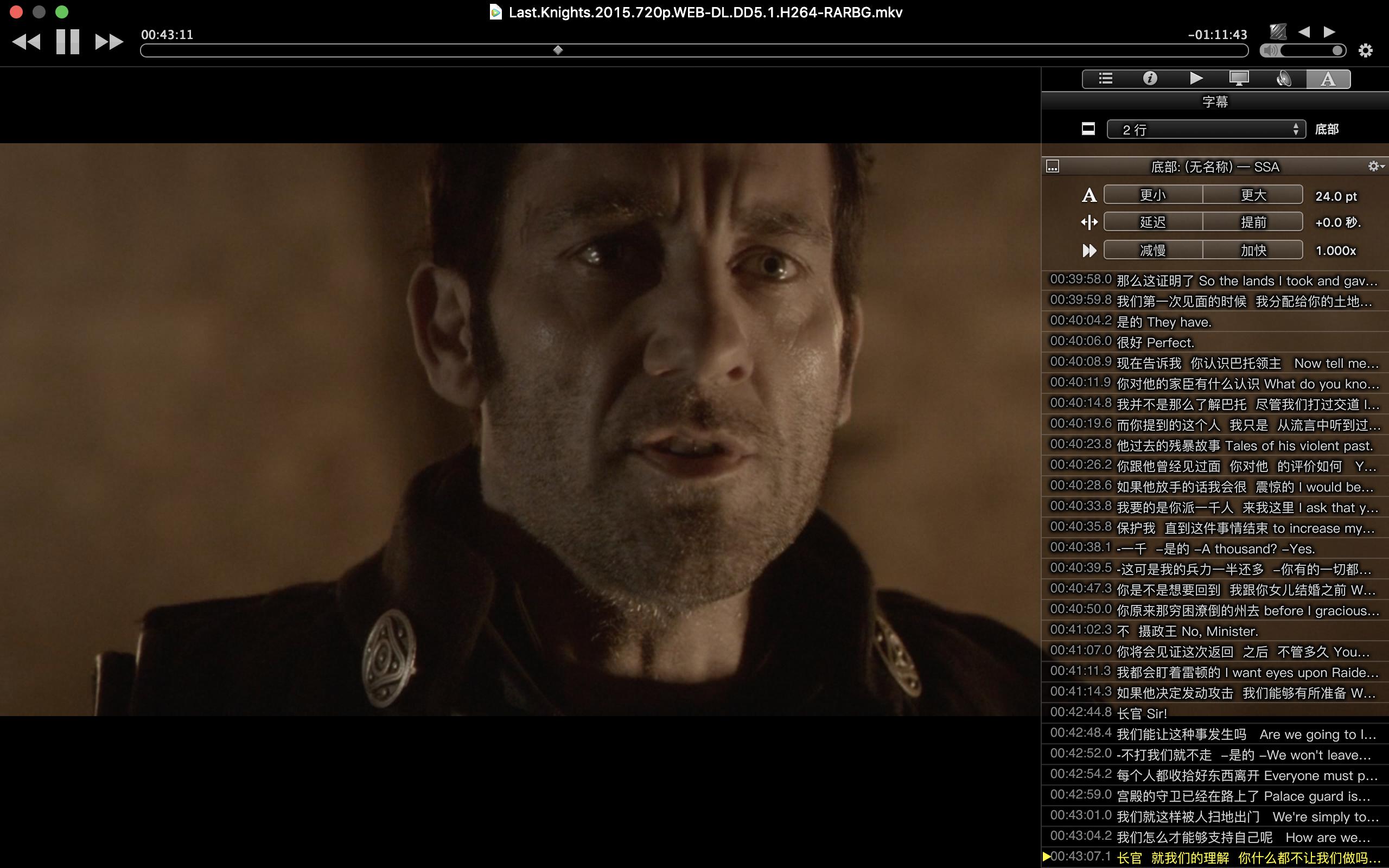The width and height of the screenshot is (1389, 868).
Task: Click 更大 to increase subtitle size
Action: 1252,195
